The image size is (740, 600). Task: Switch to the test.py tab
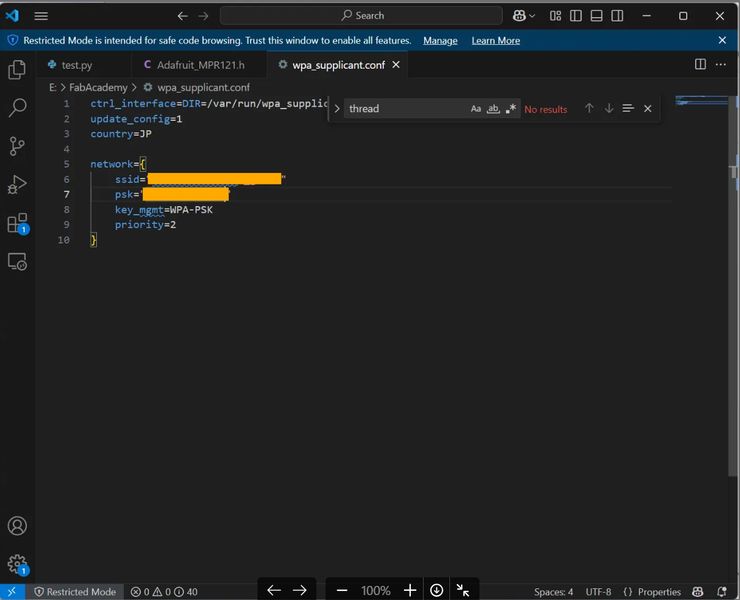(x=76, y=65)
